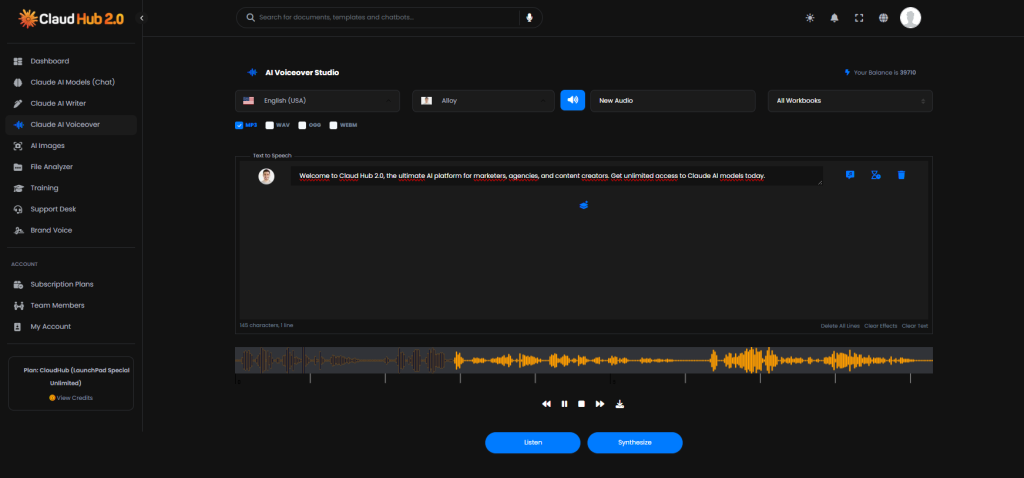
Task: Click the Listen button
Action: tap(533, 443)
